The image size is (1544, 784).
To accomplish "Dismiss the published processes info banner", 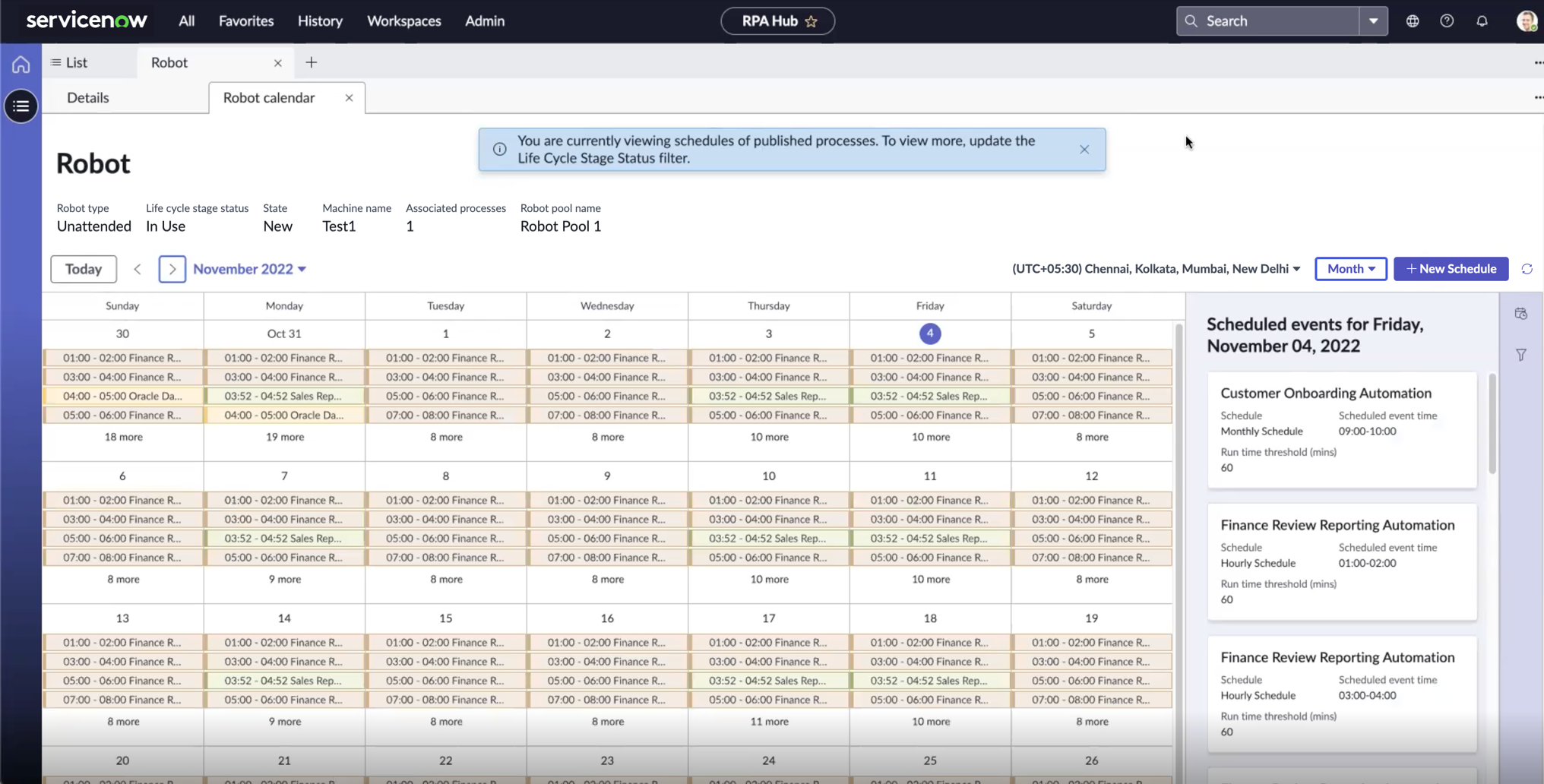I will 1084,150.
